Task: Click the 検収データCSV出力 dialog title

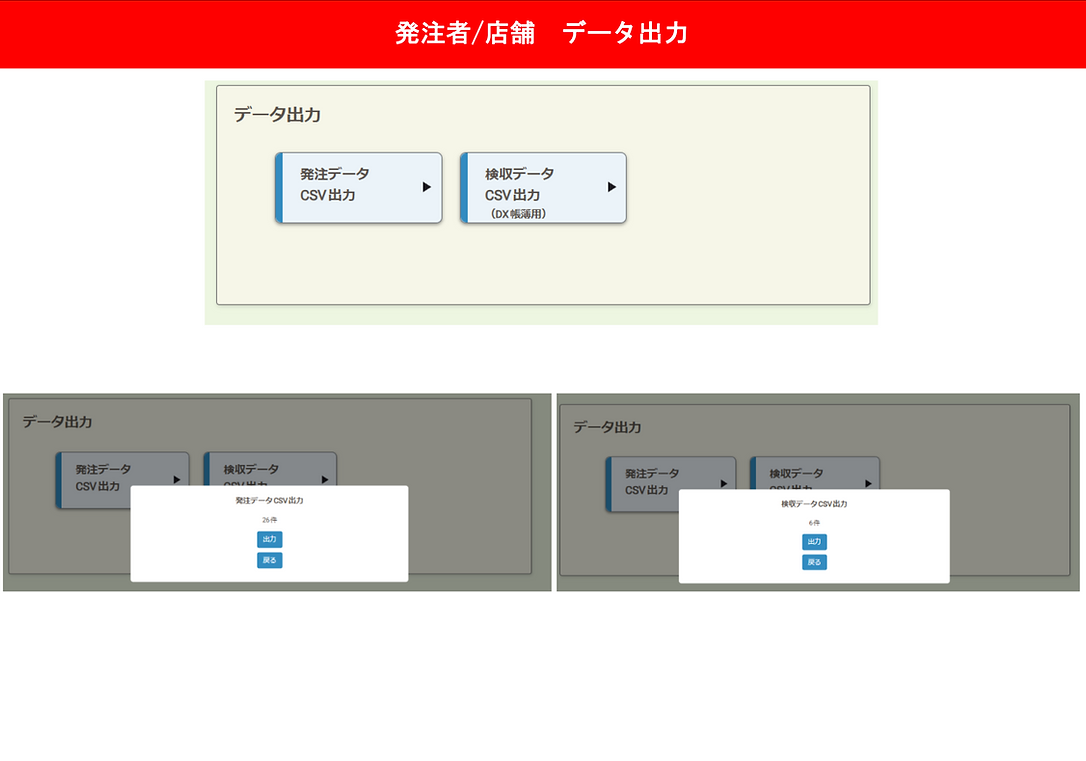Action: (814, 503)
